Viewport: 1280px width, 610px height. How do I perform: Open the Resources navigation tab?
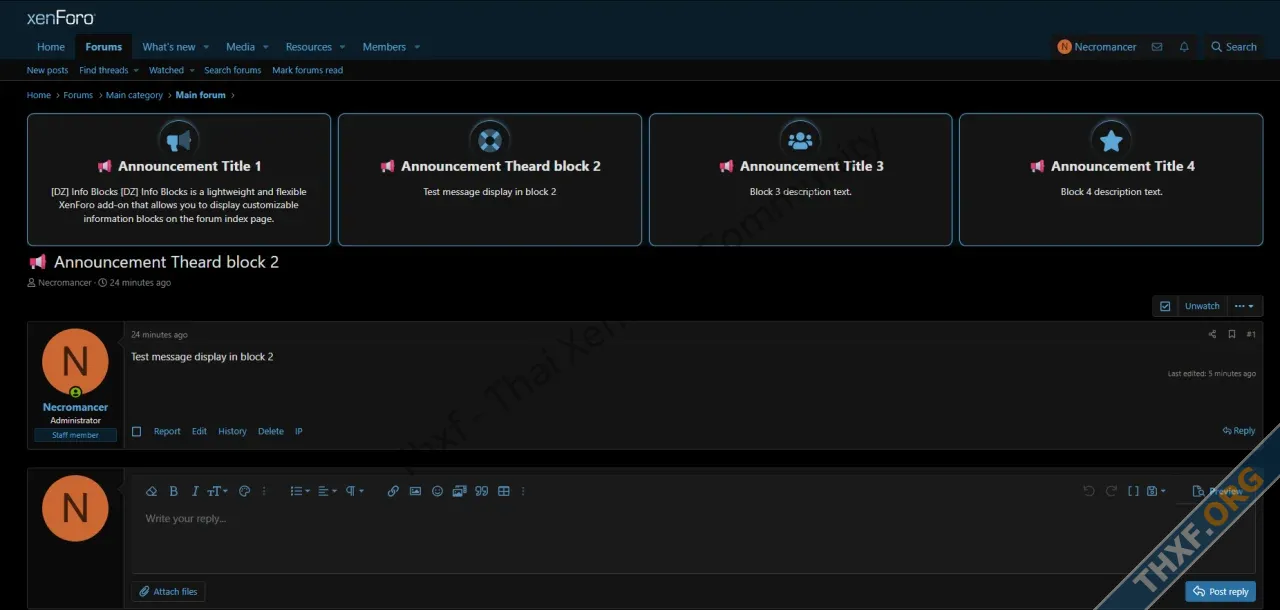pyautogui.click(x=308, y=47)
